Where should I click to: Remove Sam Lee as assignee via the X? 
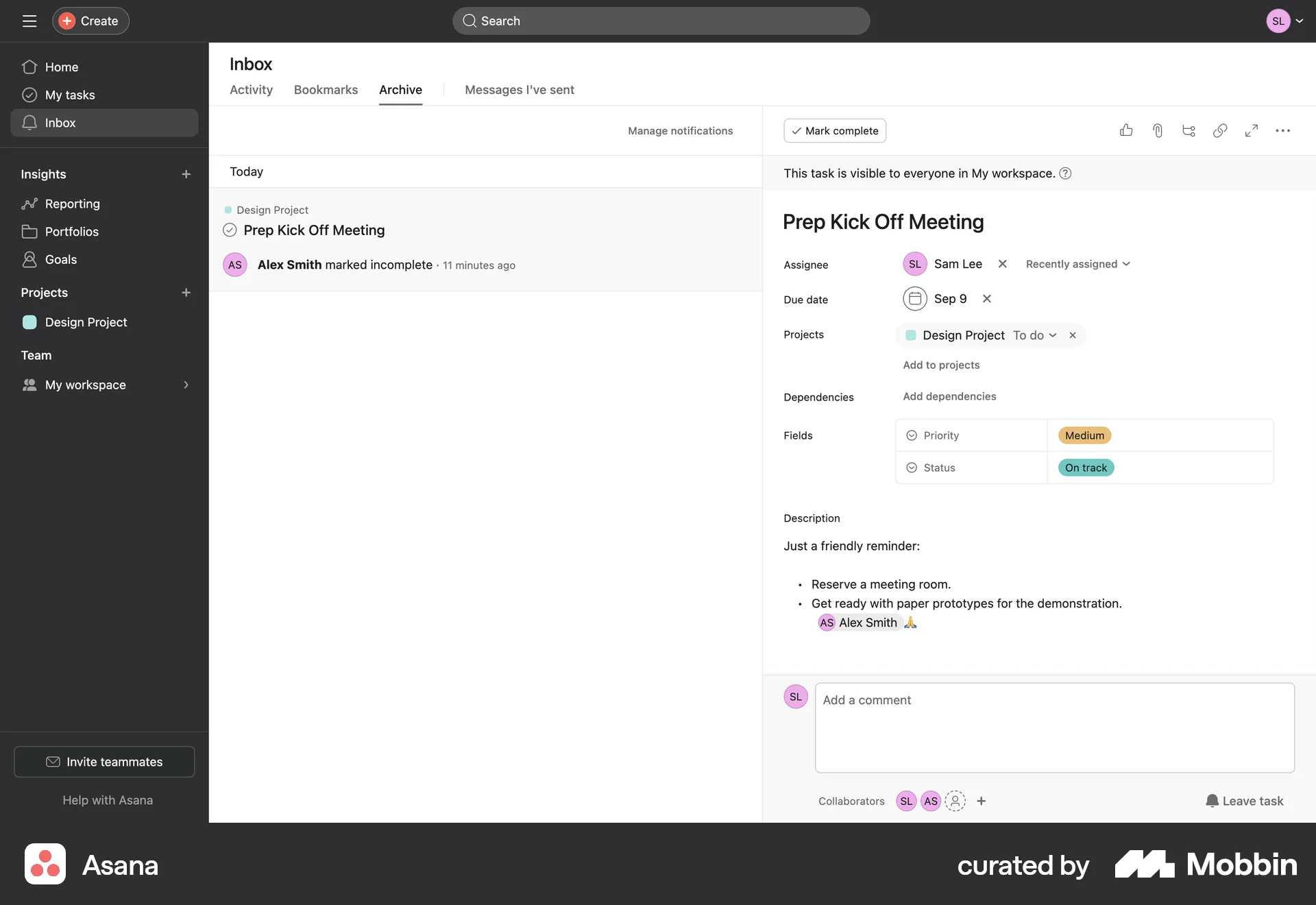pos(1002,263)
